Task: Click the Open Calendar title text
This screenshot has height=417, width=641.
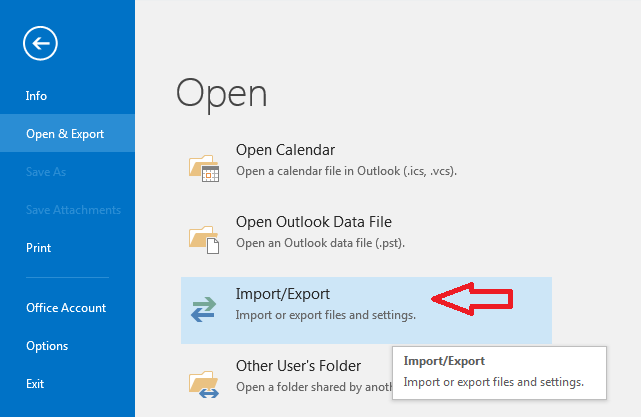Action: (285, 150)
